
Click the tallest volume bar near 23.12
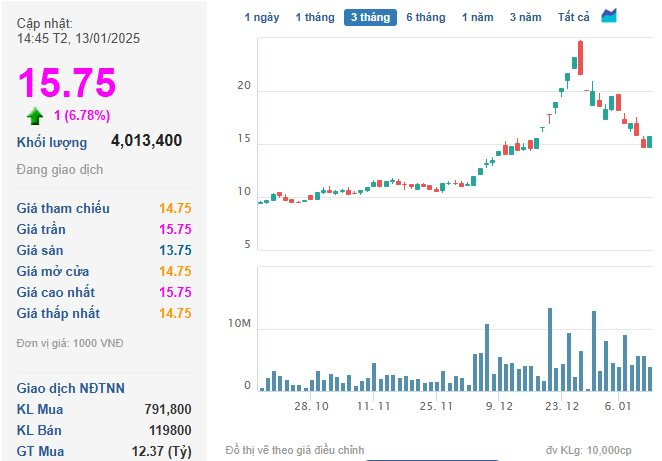pyautogui.click(x=550, y=350)
